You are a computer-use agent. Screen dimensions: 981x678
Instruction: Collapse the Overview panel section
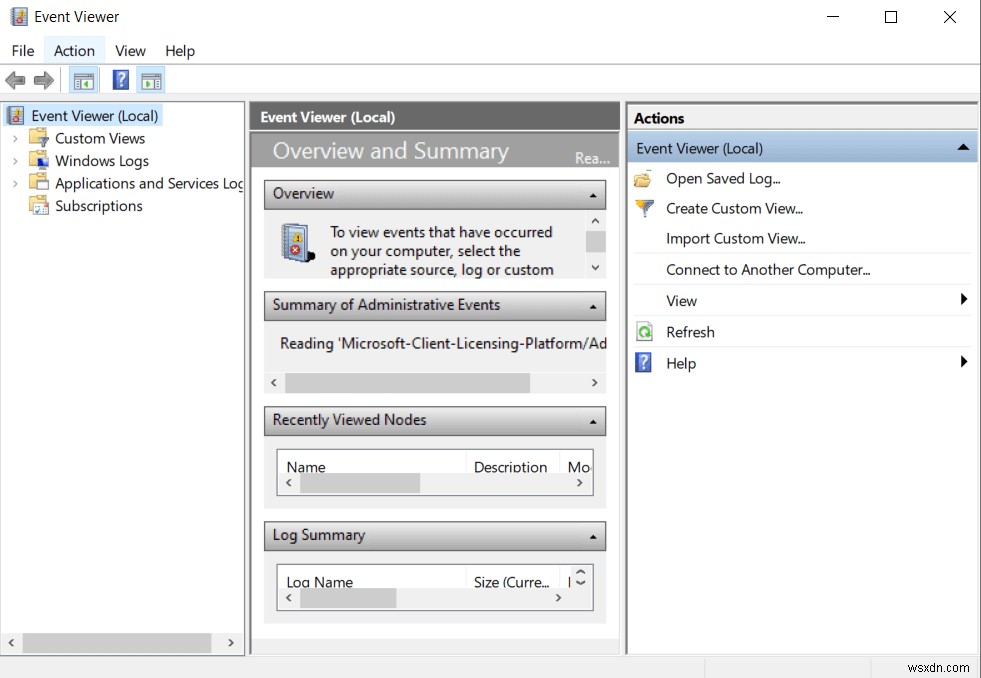click(x=593, y=194)
